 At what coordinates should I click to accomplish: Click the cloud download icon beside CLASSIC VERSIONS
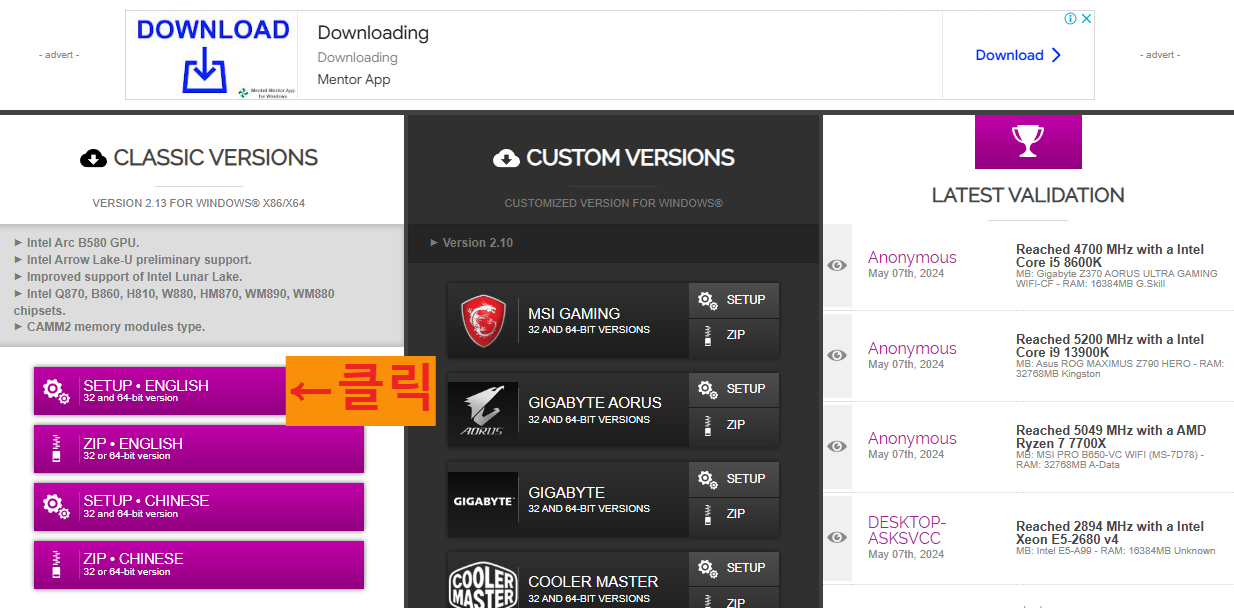tap(93, 158)
